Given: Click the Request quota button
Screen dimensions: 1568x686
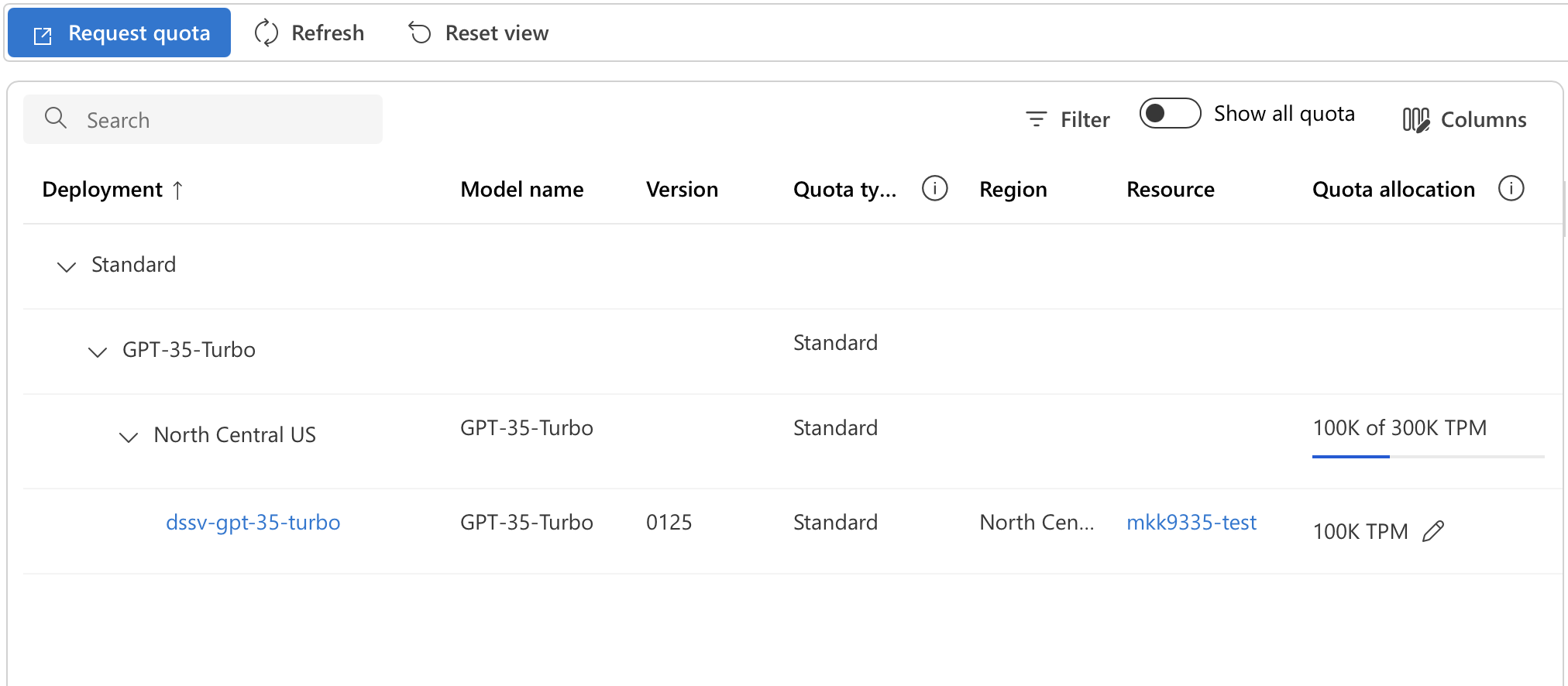Looking at the screenshot, I should (119, 33).
